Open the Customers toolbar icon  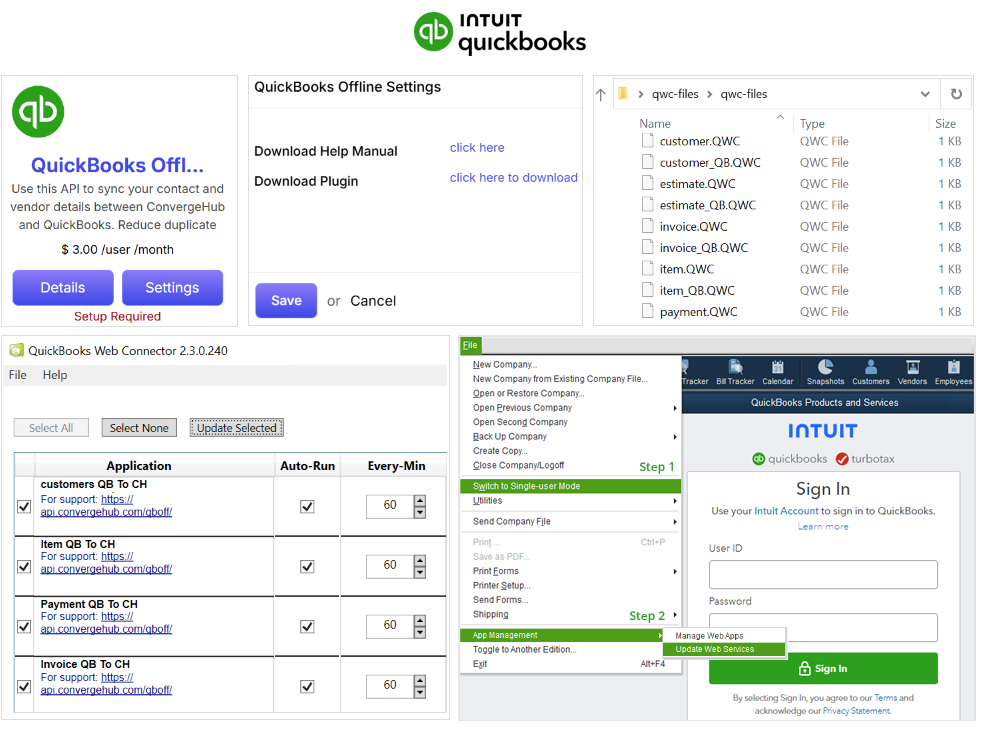(871, 372)
